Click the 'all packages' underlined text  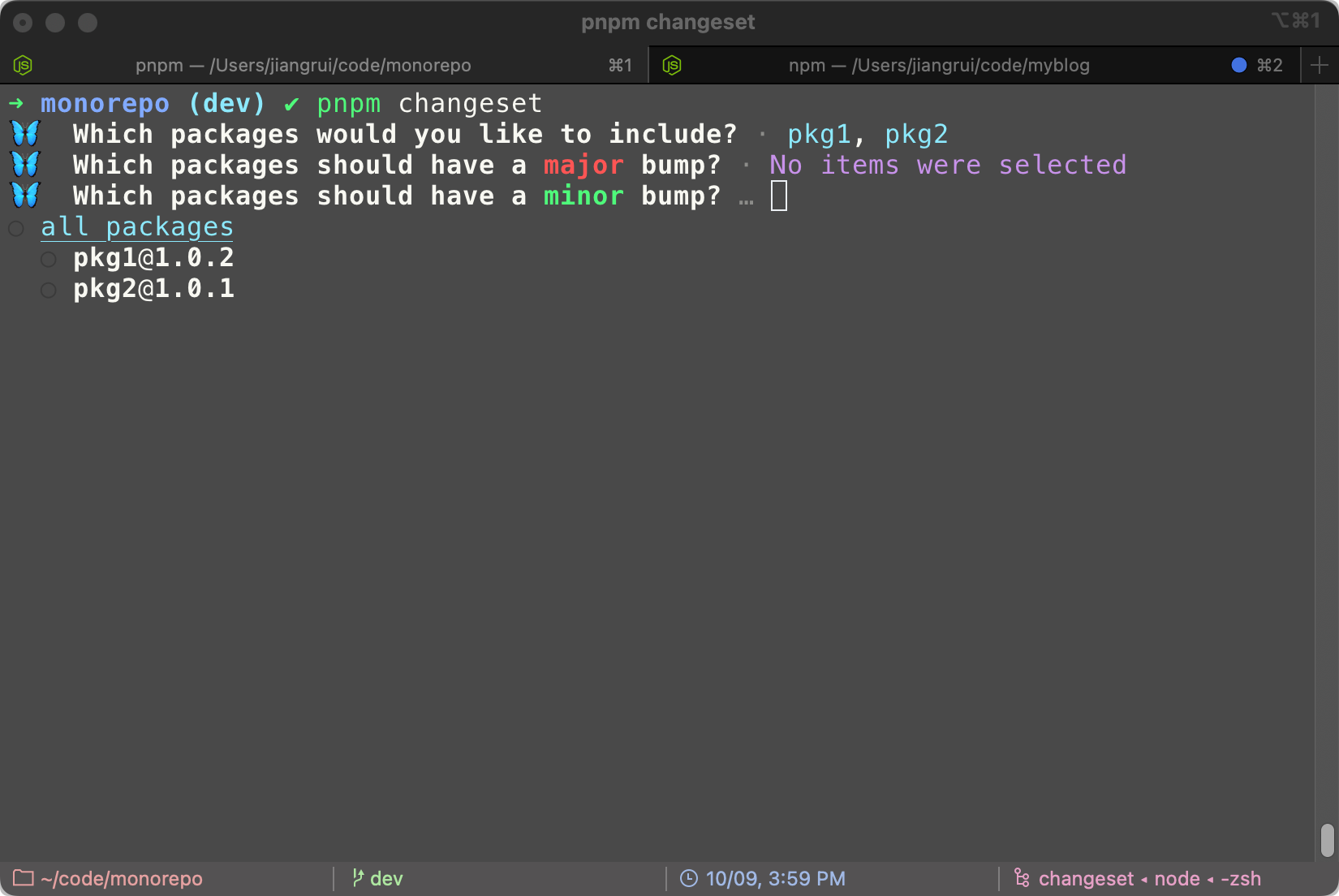pyautogui.click(x=137, y=227)
